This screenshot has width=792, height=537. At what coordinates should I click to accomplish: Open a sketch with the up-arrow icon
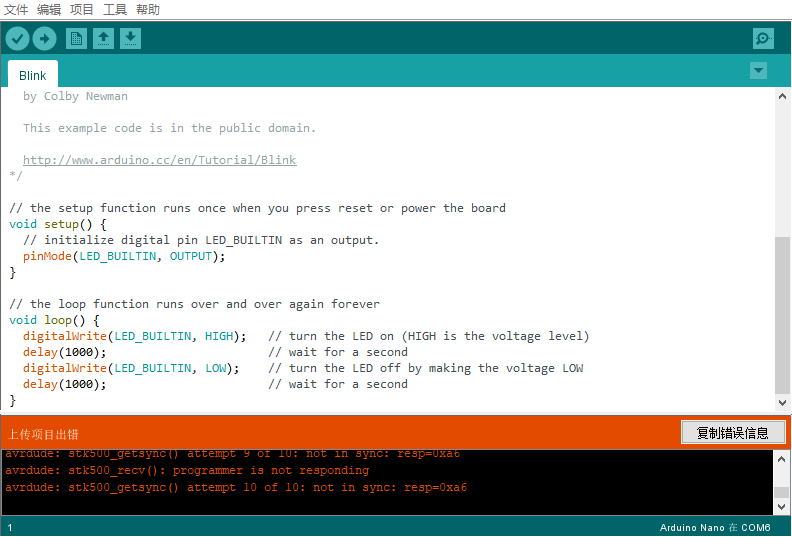tap(103, 39)
